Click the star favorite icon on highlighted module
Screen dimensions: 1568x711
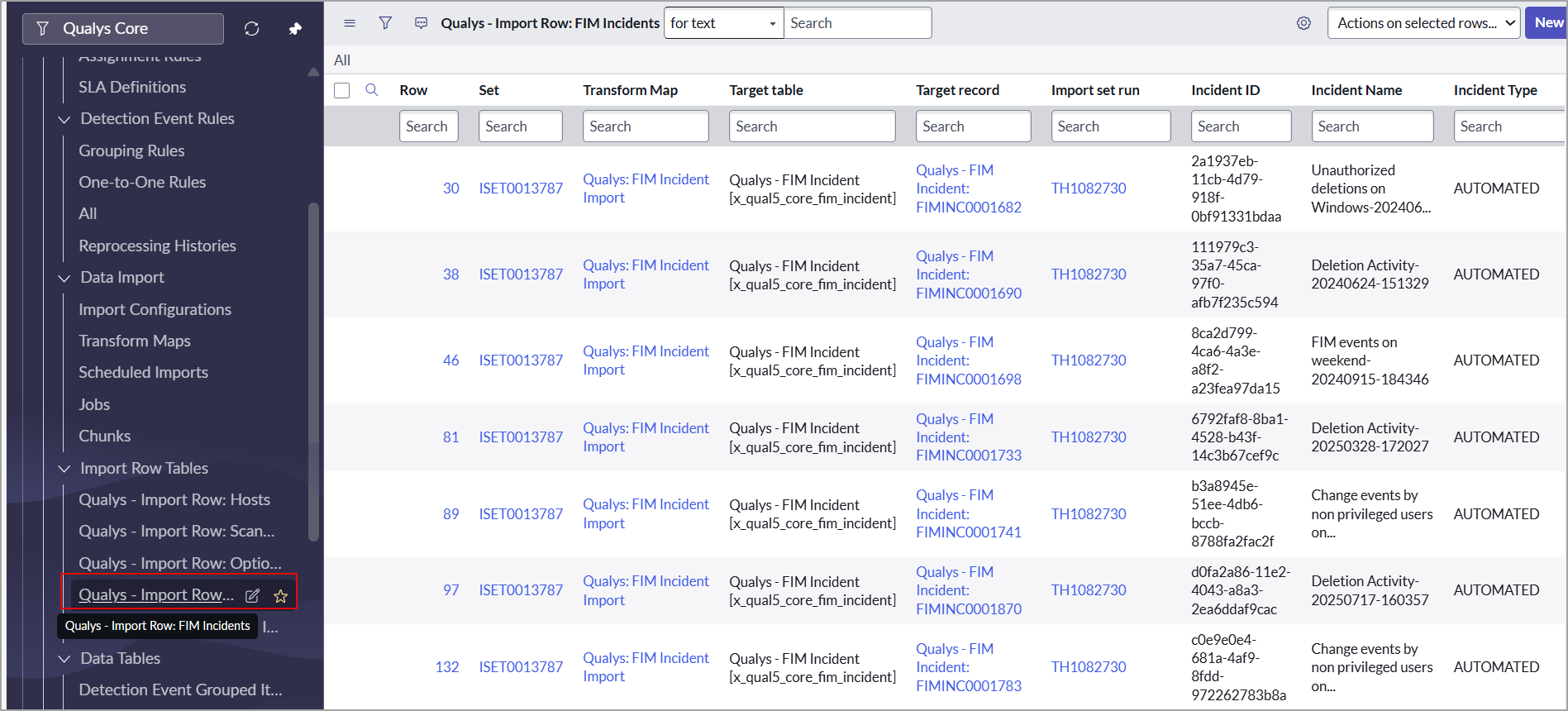[x=281, y=595]
